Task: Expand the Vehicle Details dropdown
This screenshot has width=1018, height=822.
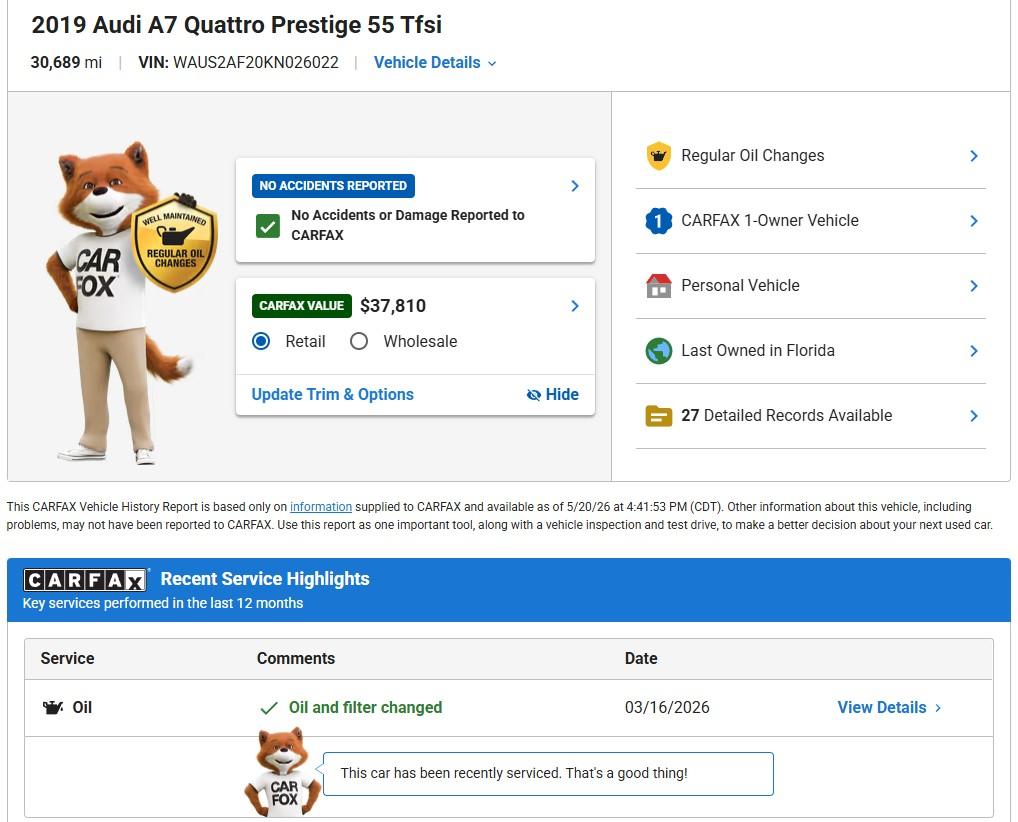Action: pos(435,62)
